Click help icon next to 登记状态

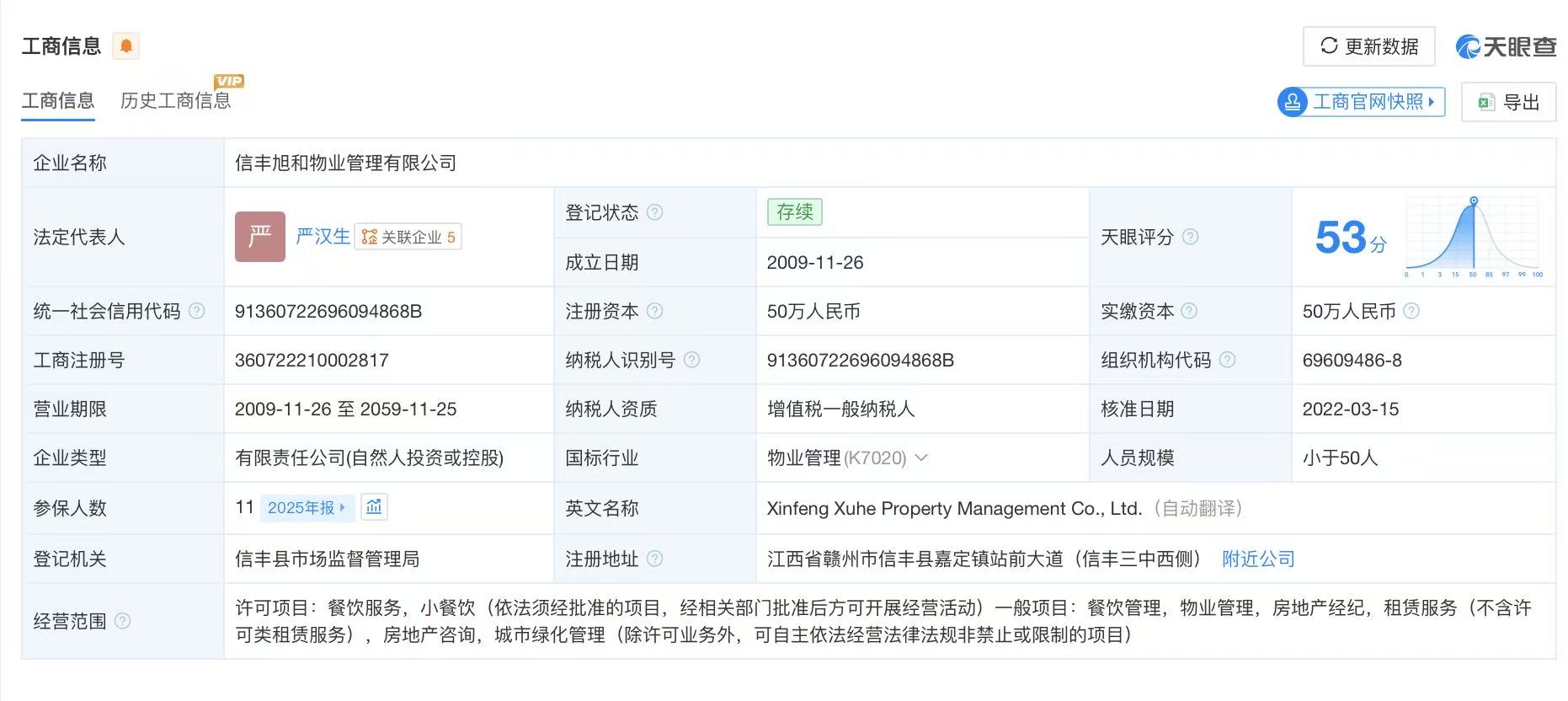tap(654, 212)
